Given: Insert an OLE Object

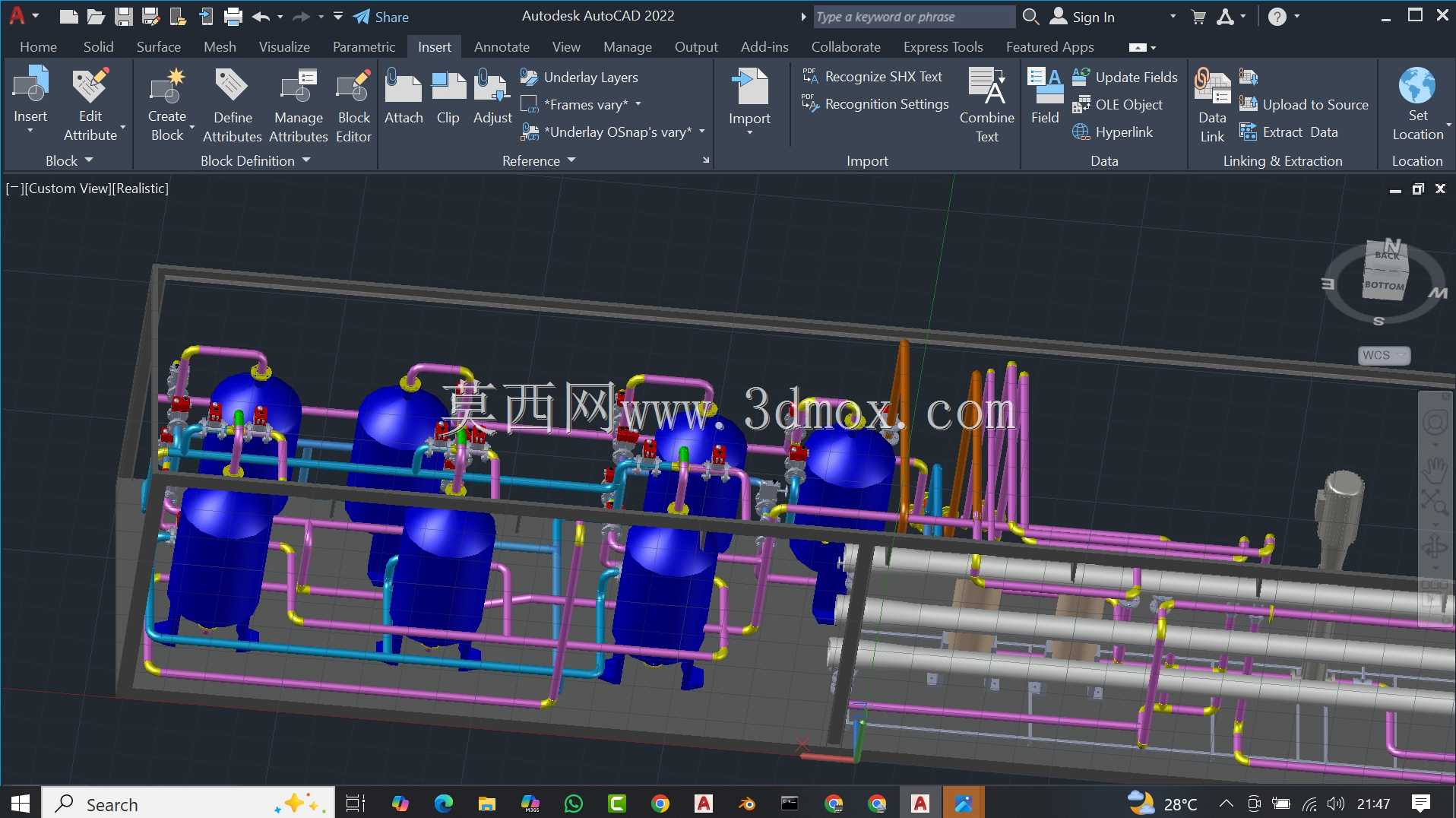Looking at the screenshot, I should click(1117, 104).
